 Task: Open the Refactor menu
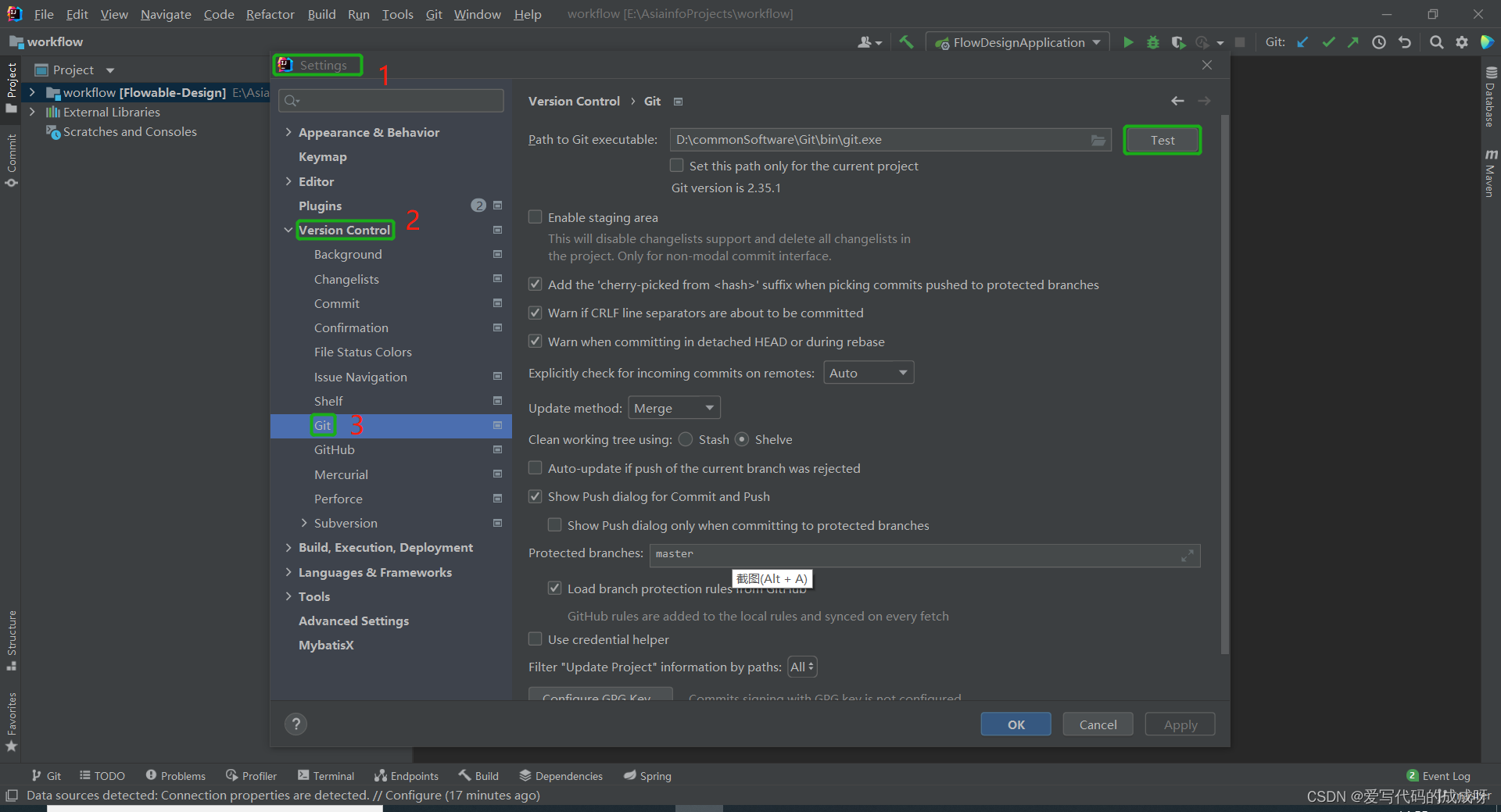pos(270,14)
